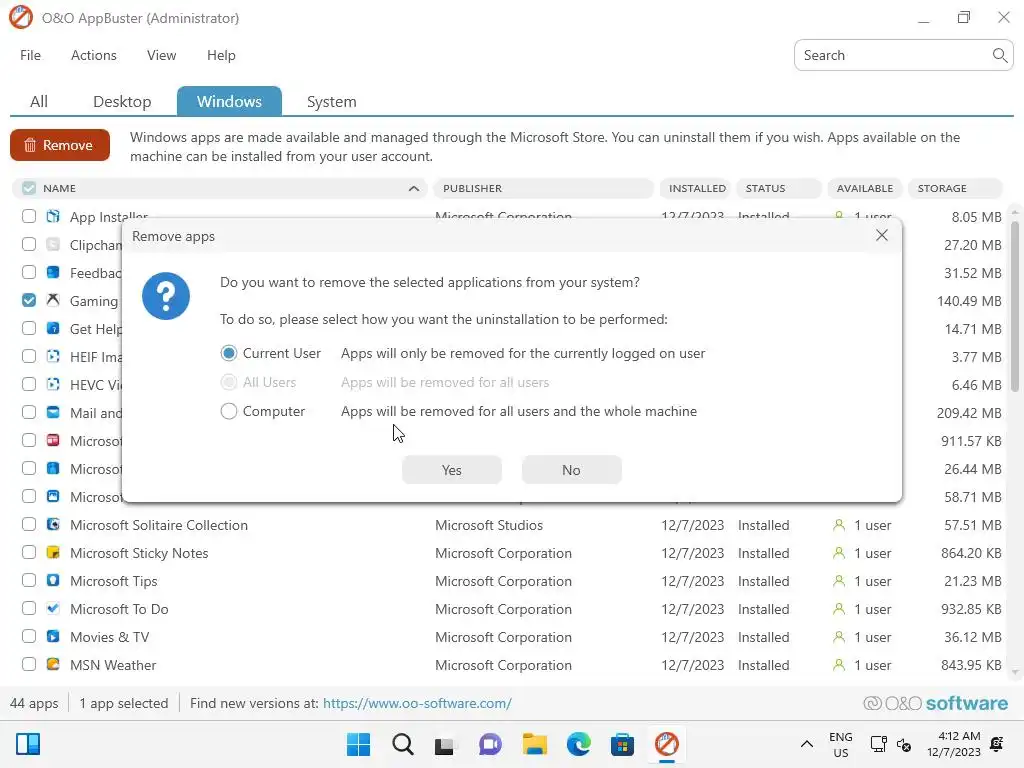The image size is (1024, 768).
Task: Confirm removal with Yes button
Action: click(451, 470)
